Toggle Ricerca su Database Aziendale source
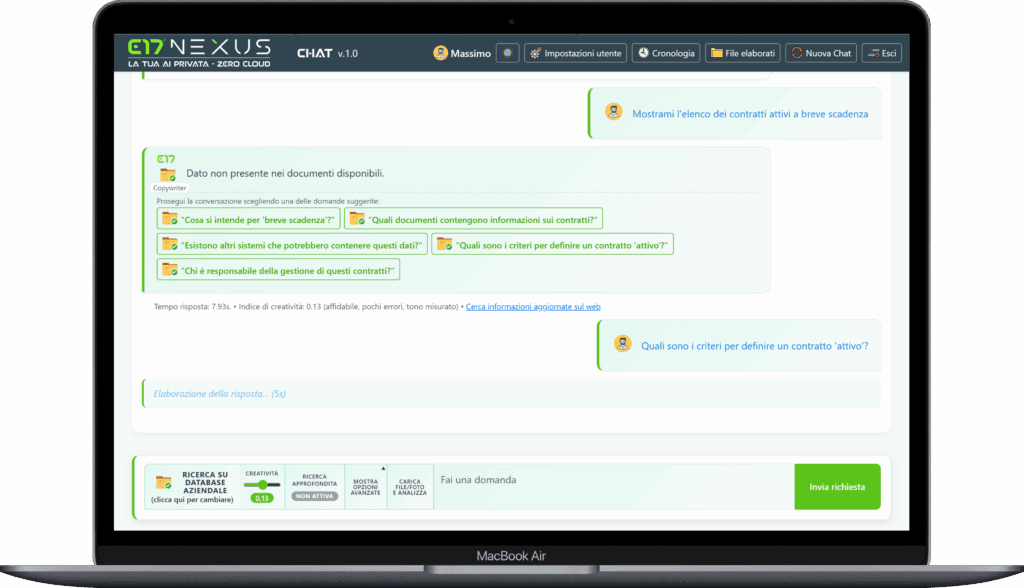Image resolution: width=1024 pixels, height=588 pixels. pyautogui.click(x=203, y=484)
